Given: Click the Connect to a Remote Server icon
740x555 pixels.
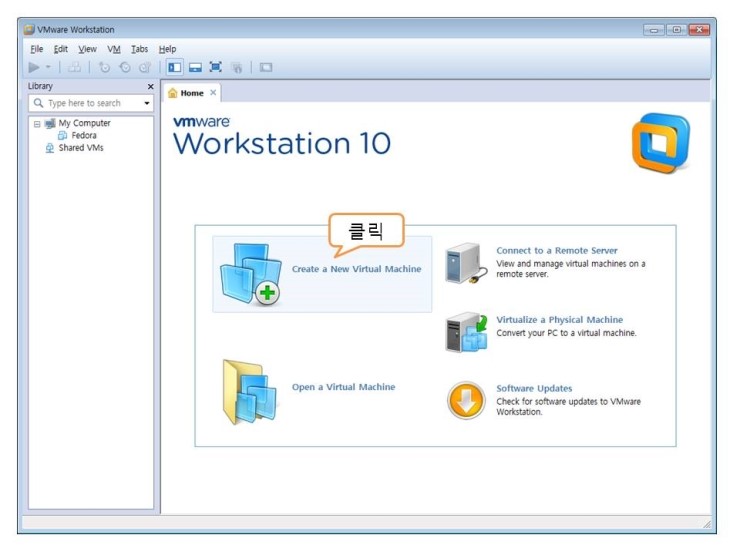Looking at the screenshot, I should click(465, 263).
